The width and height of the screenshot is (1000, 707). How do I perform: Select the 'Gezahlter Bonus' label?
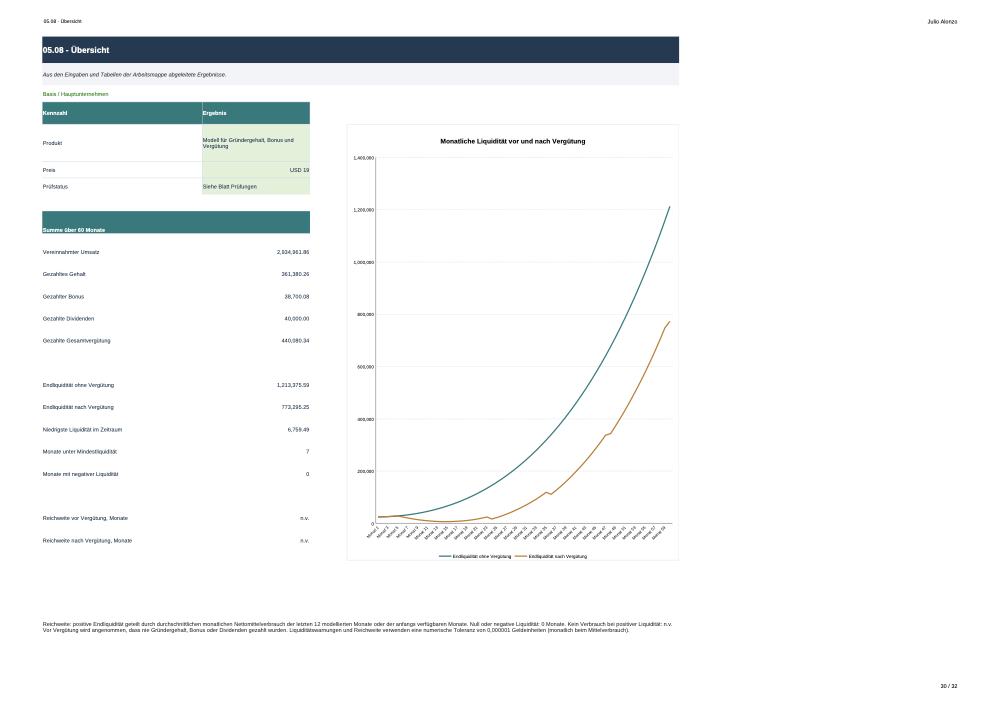(x=63, y=296)
